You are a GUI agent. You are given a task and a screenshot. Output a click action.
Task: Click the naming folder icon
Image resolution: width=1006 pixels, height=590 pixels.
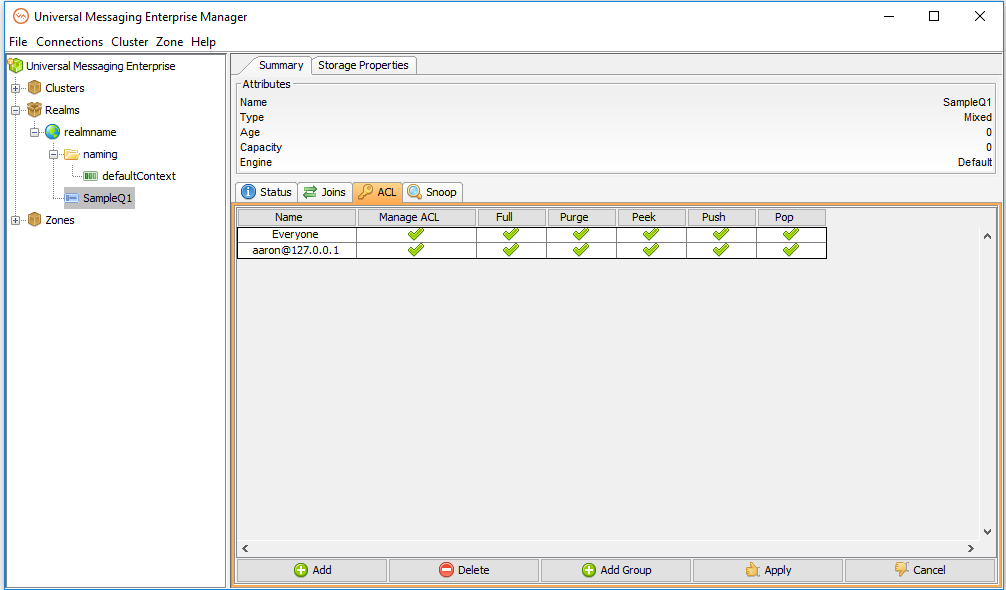(72, 154)
